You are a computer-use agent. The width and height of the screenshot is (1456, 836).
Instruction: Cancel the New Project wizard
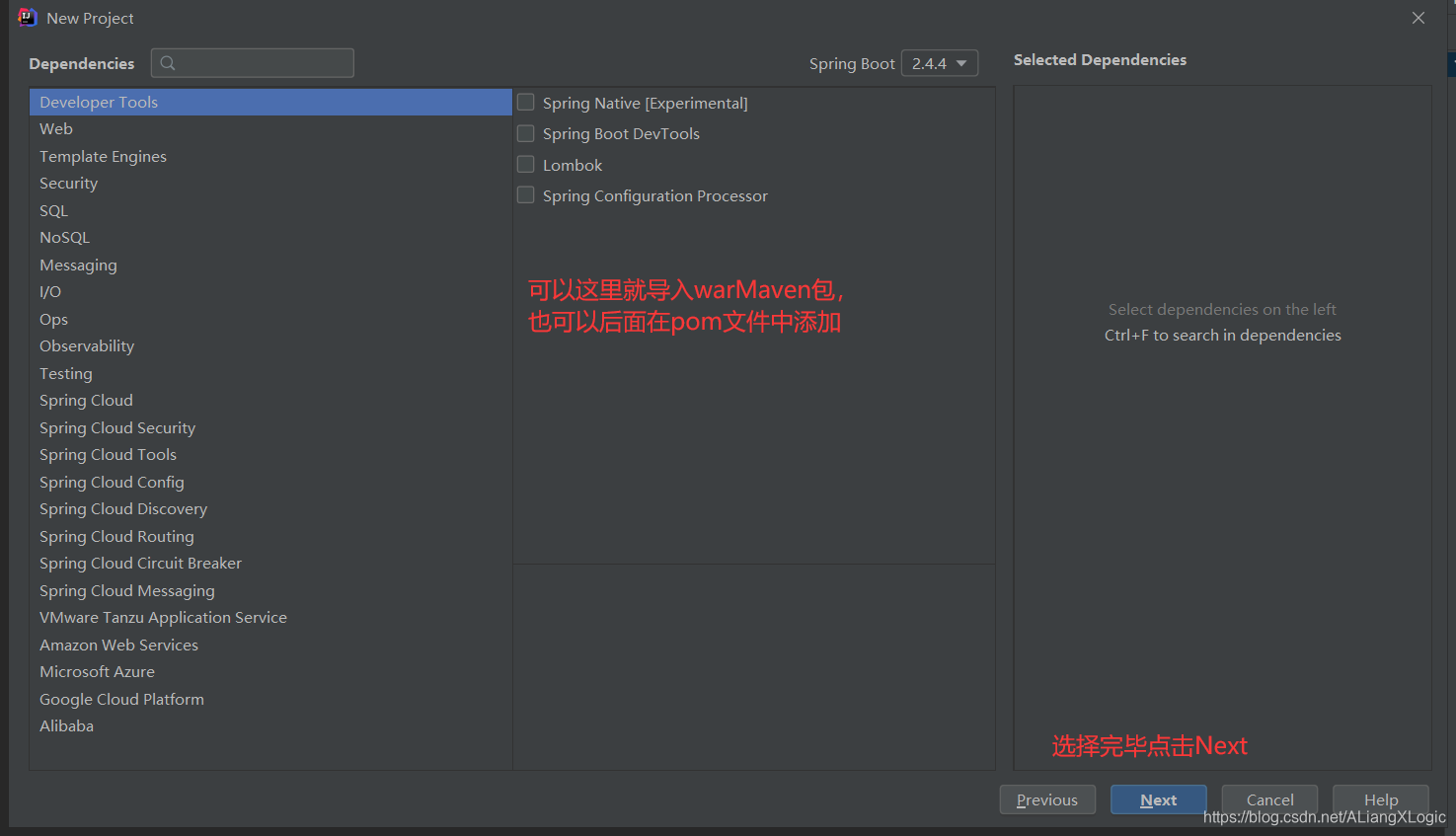coord(1269,799)
